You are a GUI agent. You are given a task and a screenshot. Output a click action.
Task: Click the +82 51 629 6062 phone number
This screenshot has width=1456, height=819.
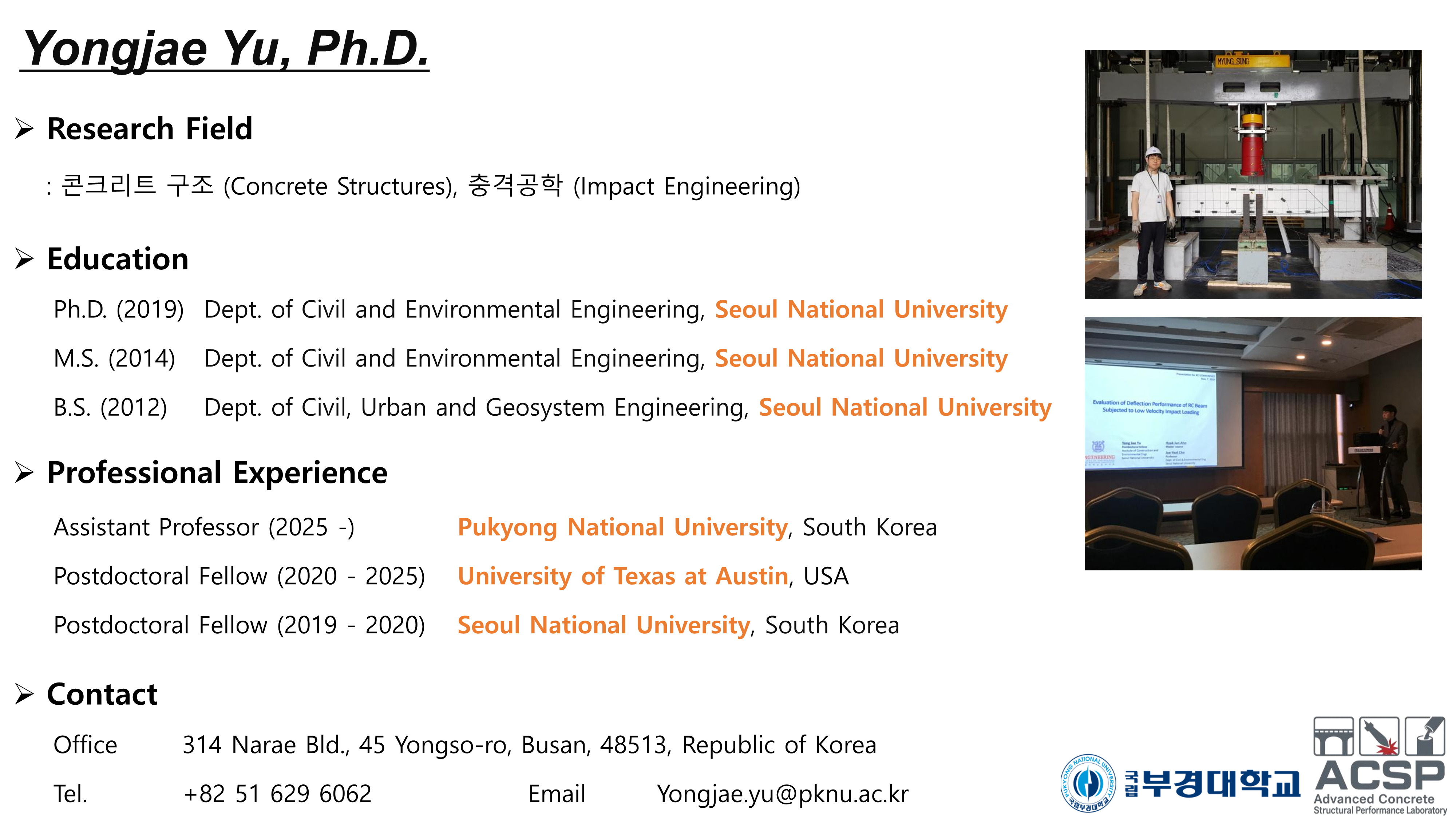pos(277,794)
